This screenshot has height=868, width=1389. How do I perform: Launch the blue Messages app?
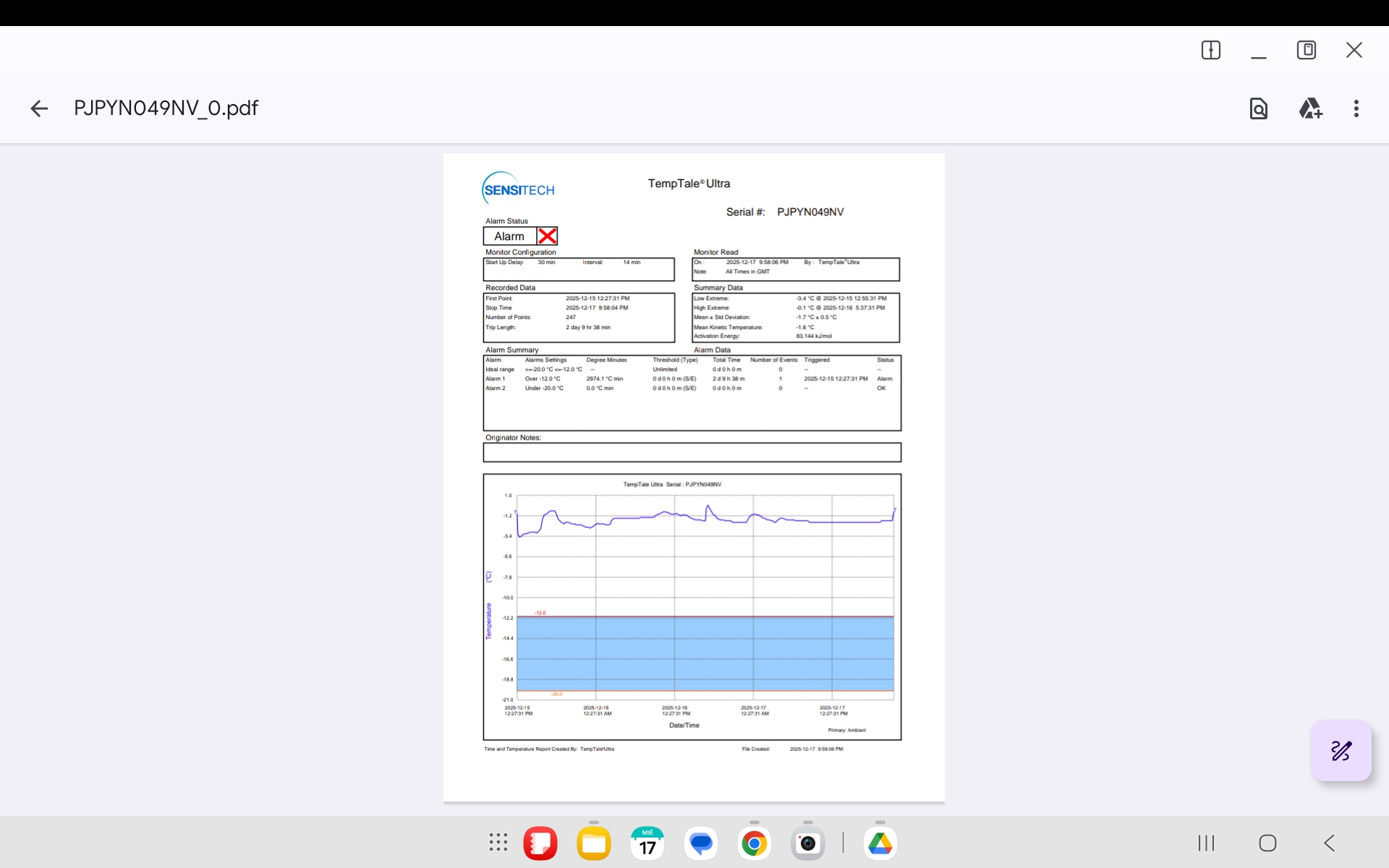pyautogui.click(x=701, y=843)
